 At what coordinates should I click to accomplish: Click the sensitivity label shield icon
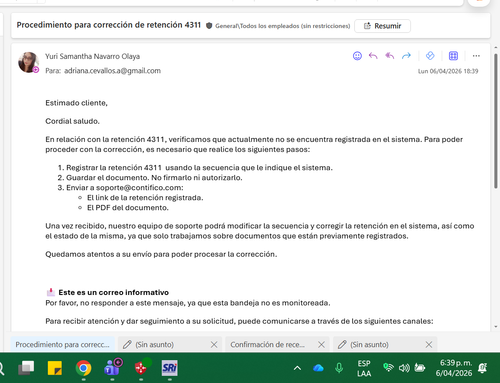click(209, 26)
